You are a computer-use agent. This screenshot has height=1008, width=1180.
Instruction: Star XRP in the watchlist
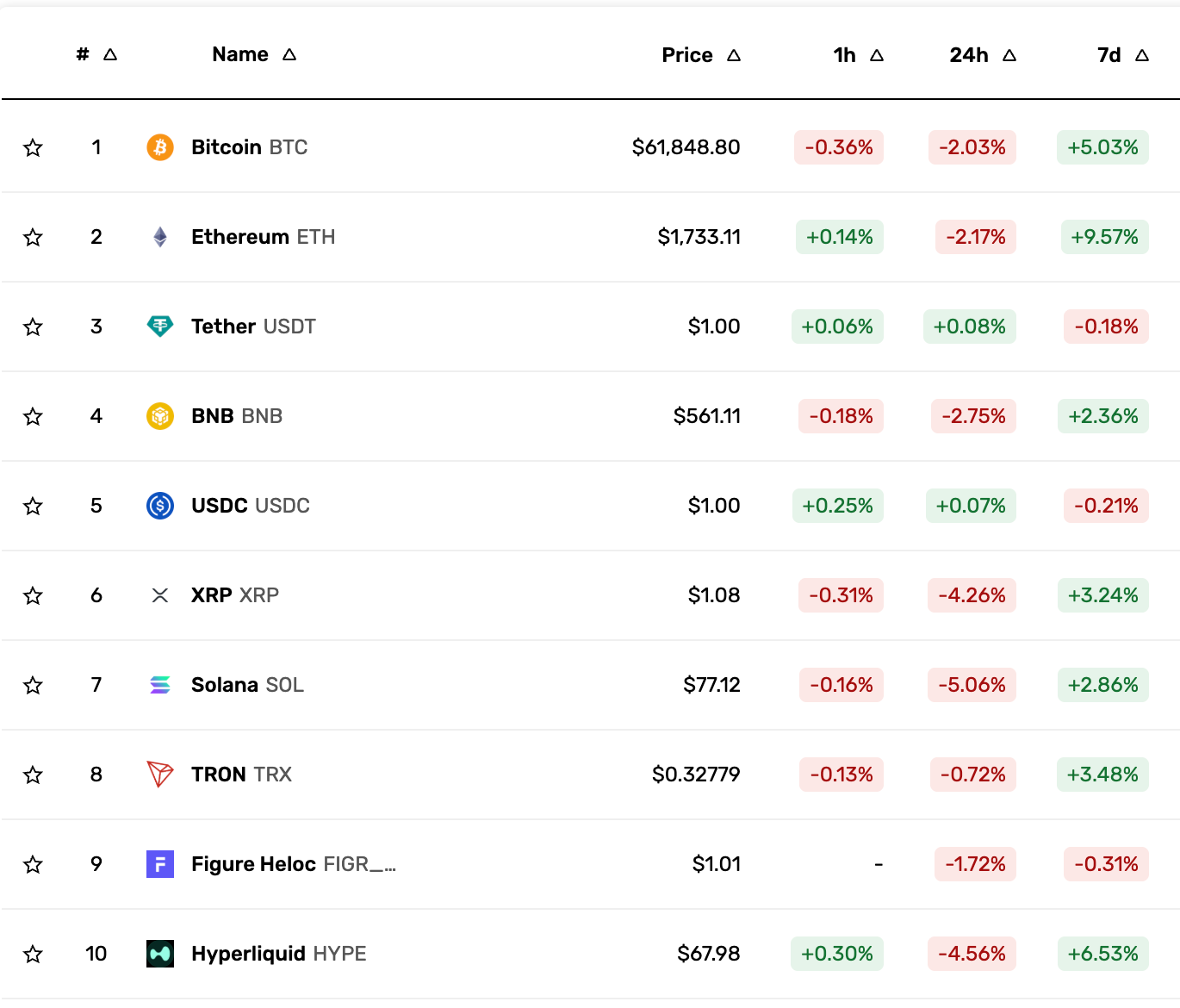(x=33, y=595)
